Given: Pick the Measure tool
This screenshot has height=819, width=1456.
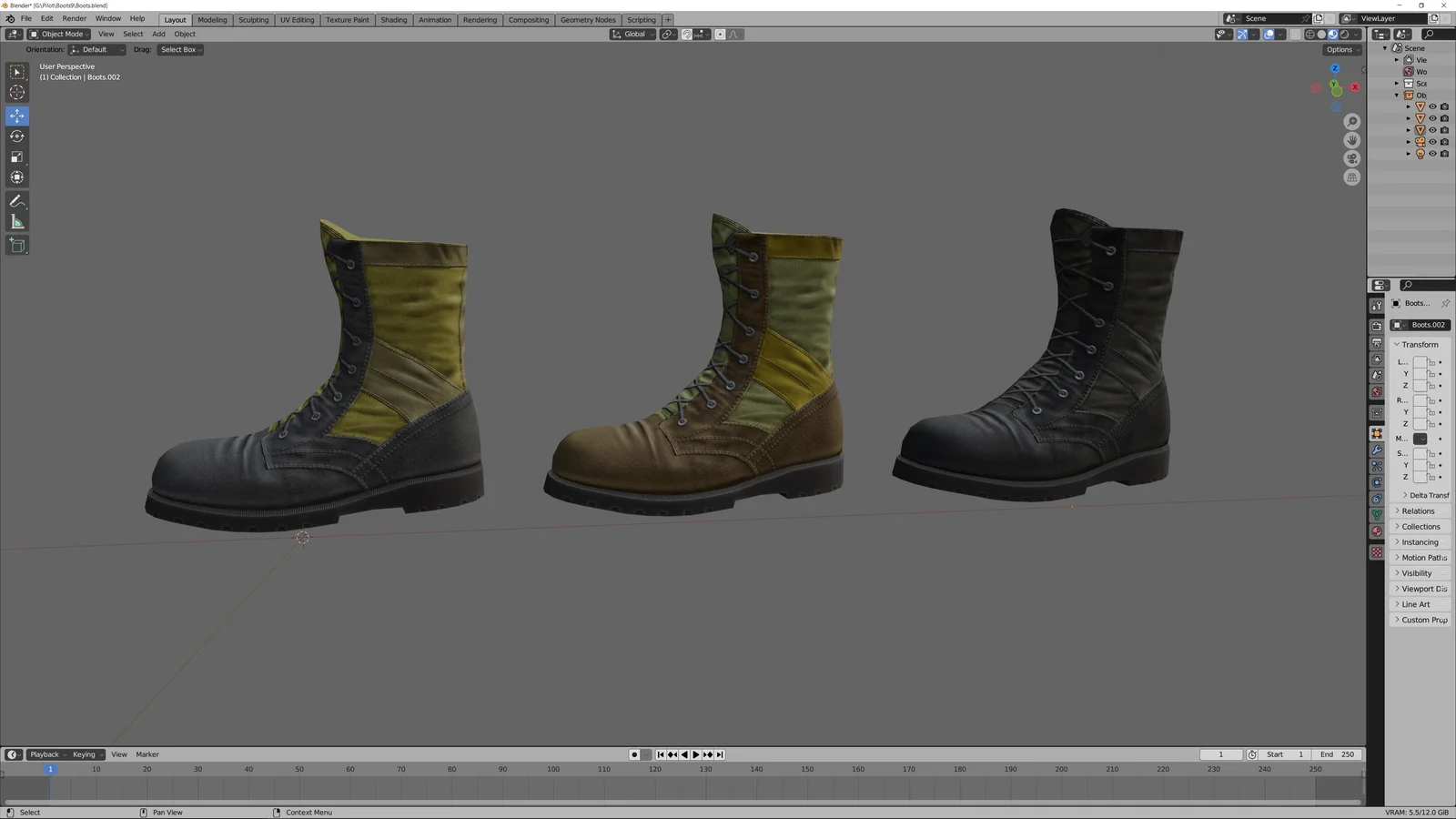Looking at the screenshot, I should click(x=16, y=220).
